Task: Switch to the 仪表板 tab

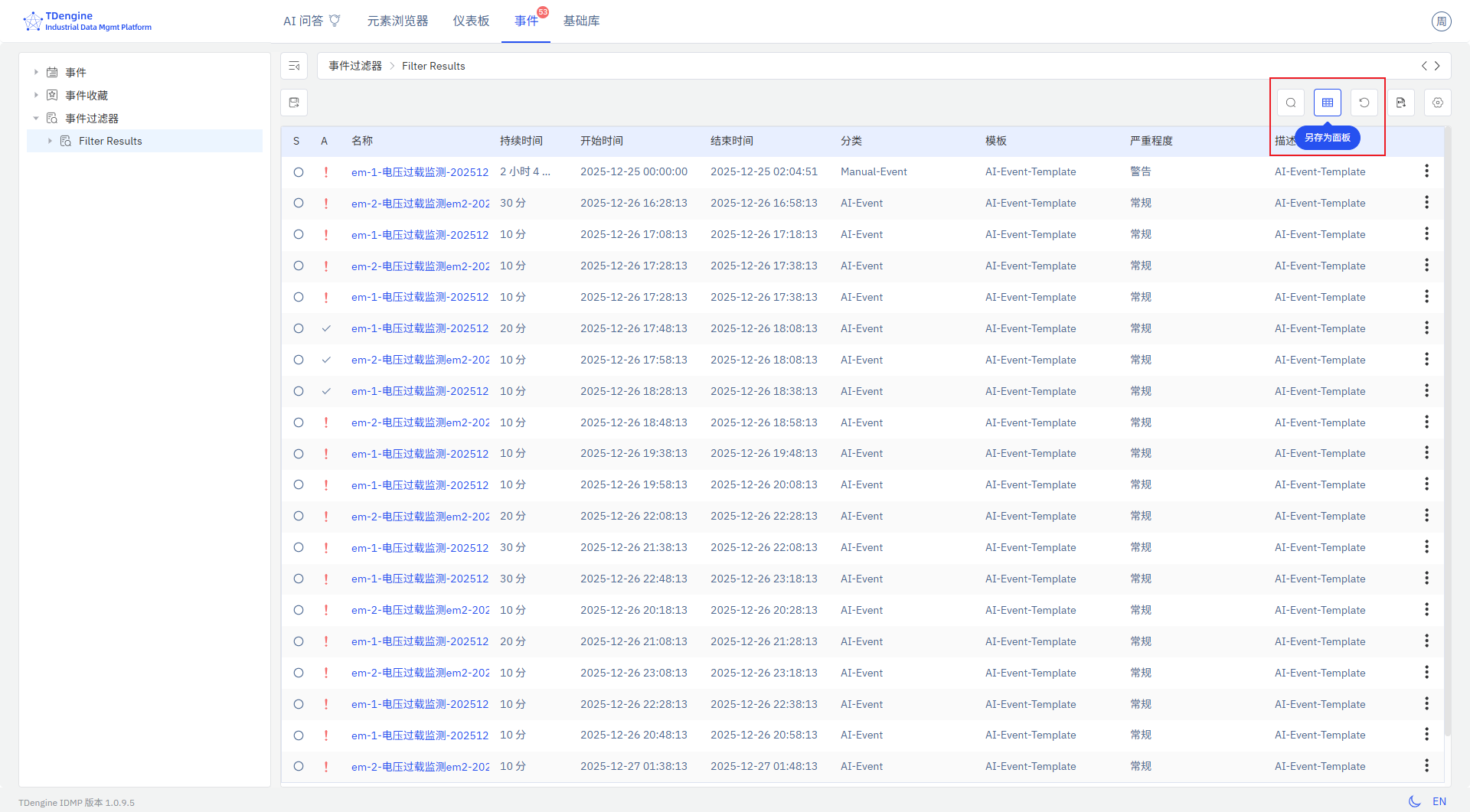Action: coord(471,21)
